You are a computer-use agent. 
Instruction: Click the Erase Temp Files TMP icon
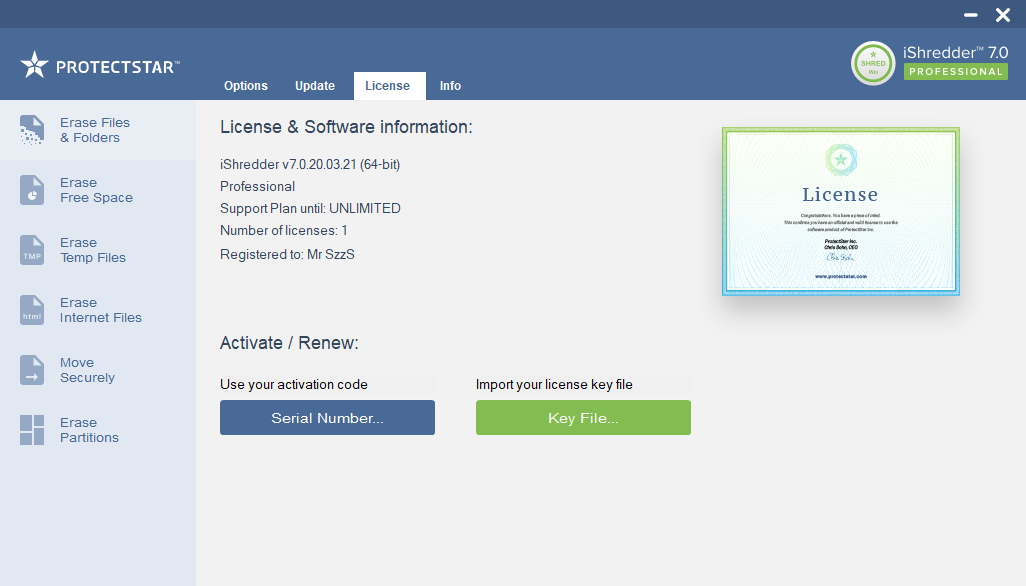[x=31, y=250]
